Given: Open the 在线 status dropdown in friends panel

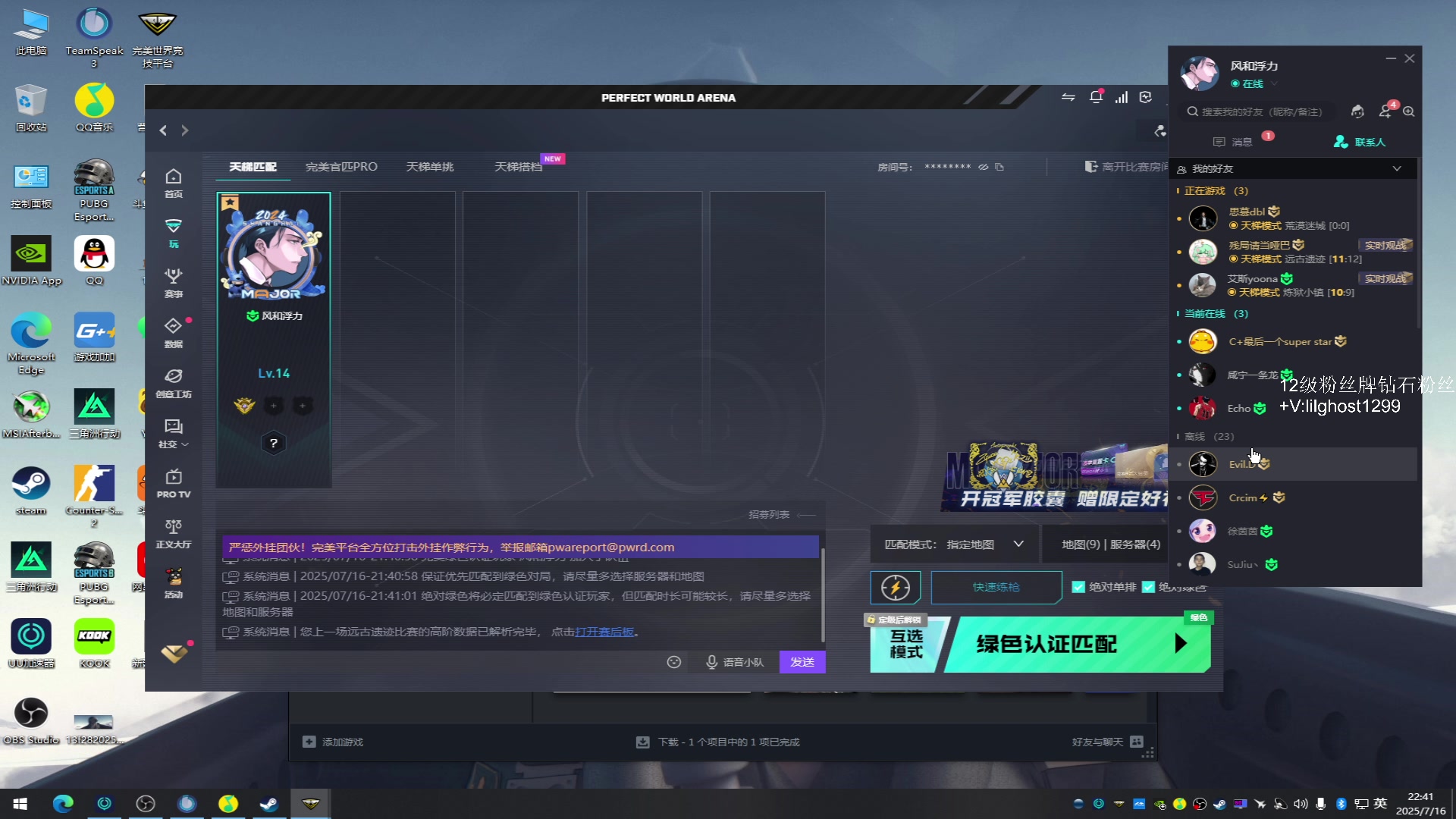Looking at the screenshot, I should pos(1254,84).
